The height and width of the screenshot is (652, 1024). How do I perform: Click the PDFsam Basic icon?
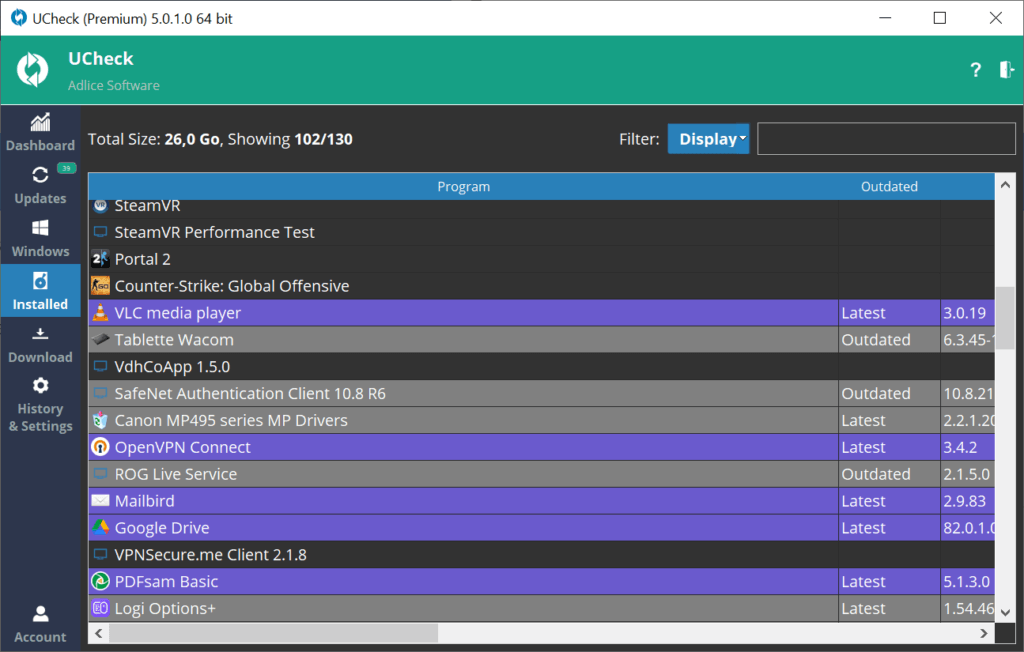pyautogui.click(x=100, y=582)
